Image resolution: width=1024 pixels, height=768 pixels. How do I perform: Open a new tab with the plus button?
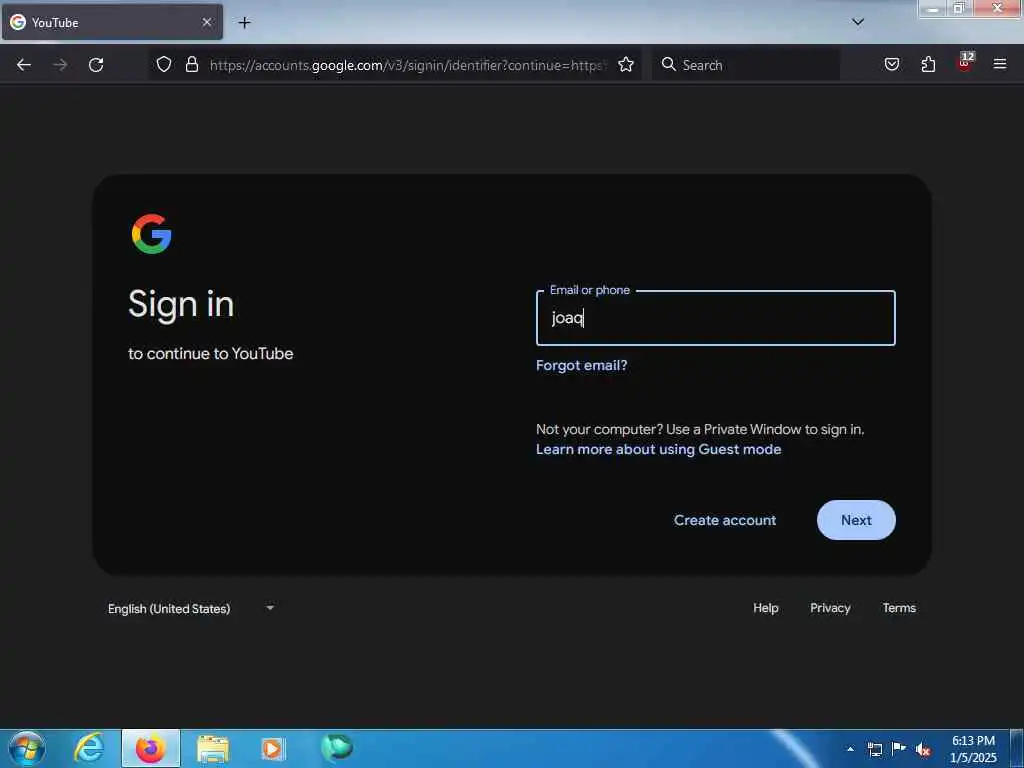(x=244, y=23)
